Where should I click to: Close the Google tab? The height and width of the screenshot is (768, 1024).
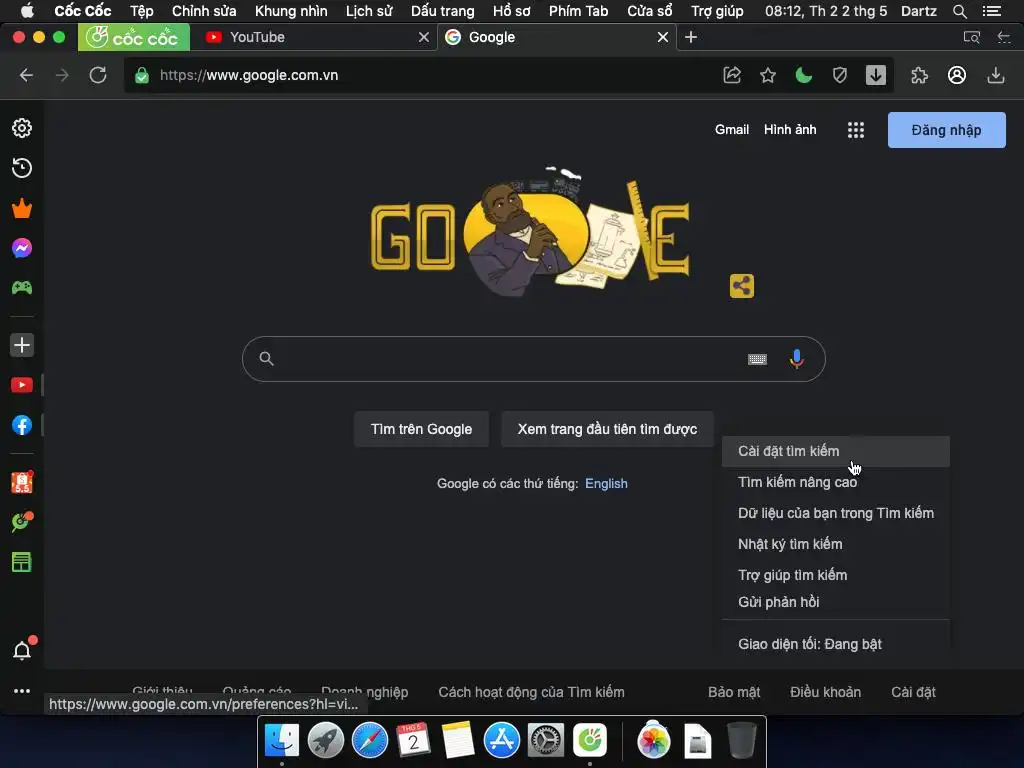click(x=663, y=37)
